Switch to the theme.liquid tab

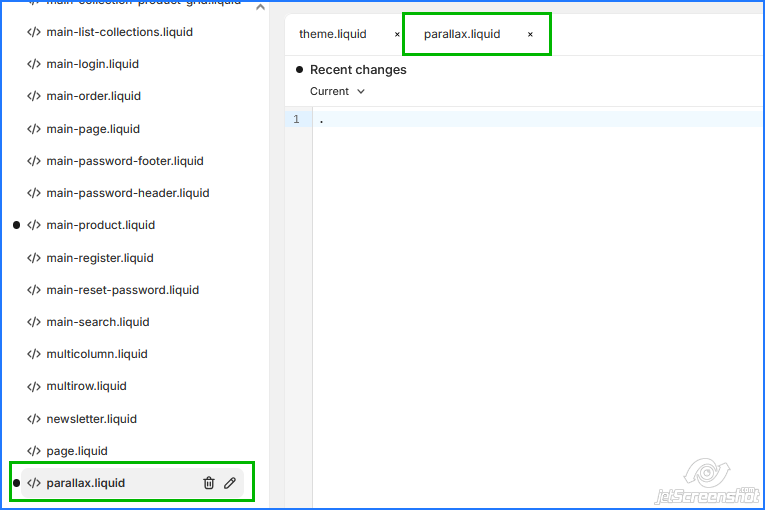(x=333, y=34)
